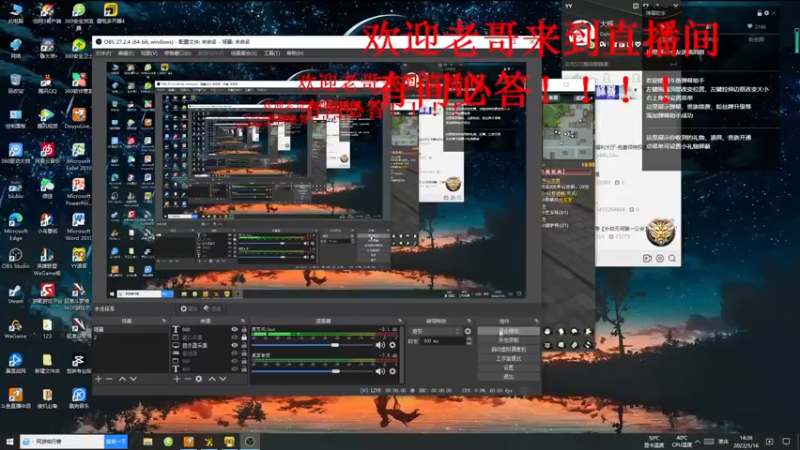800x450 pixels.
Task: Remove selected source with minus button
Action: point(187,379)
